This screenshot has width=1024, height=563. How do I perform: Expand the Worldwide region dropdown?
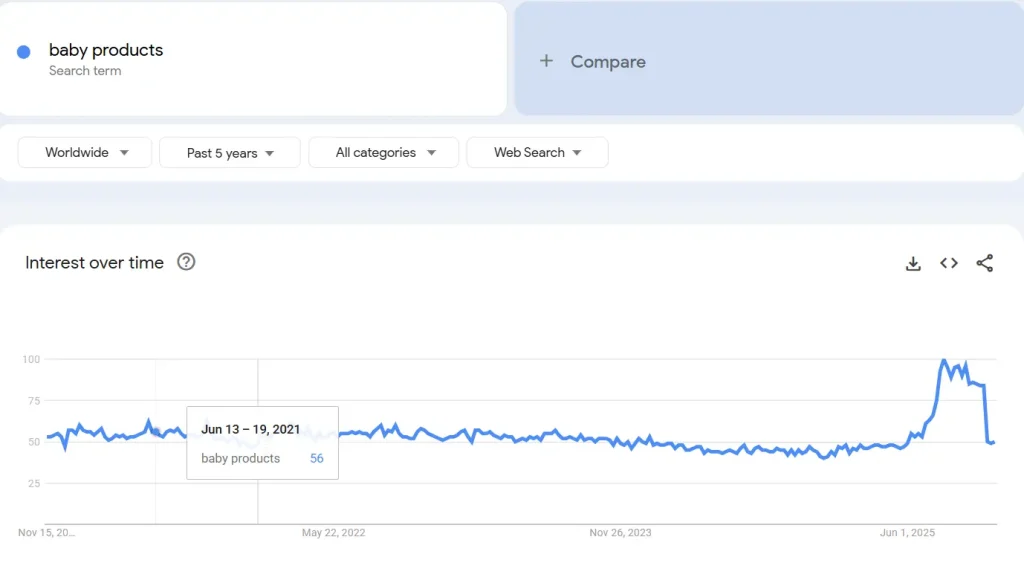point(85,153)
